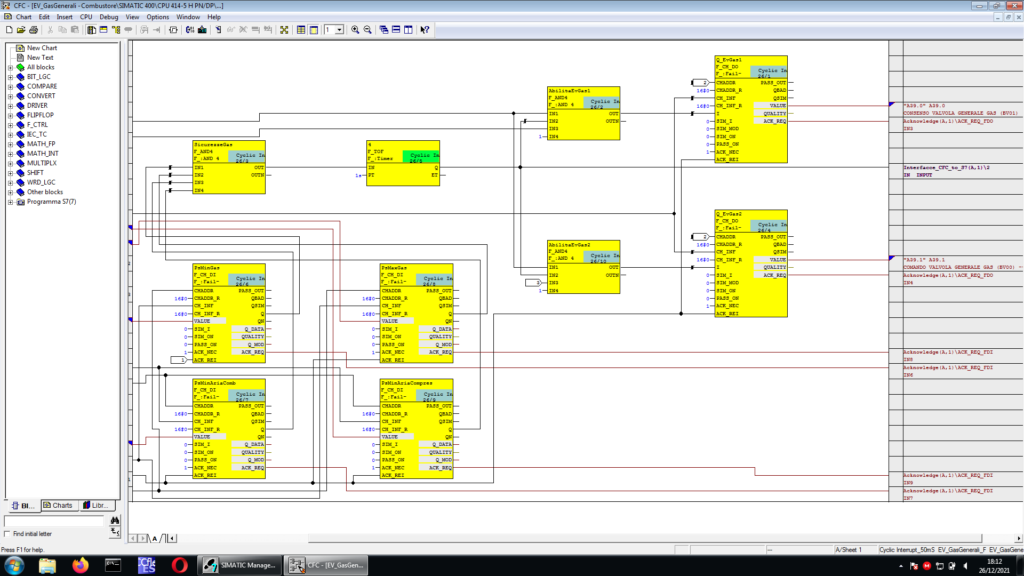Screen dimensions: 1024x576
Task: Click the sheet tabs scroll-left arrow
Action: (x=133, y=539)
